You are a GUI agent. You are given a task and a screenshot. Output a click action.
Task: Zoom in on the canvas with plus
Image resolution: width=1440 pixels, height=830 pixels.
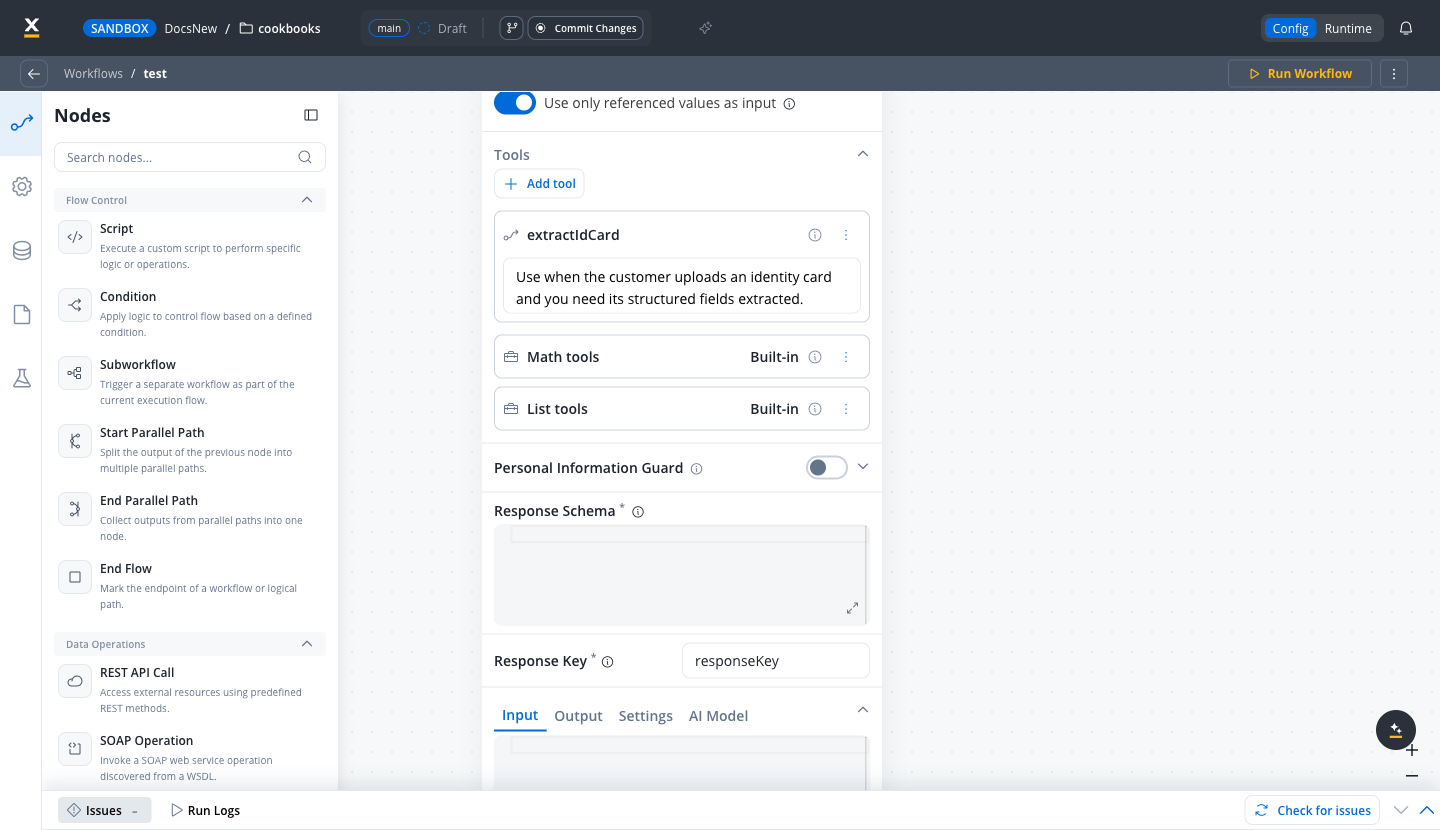[x=1412, y=750]
